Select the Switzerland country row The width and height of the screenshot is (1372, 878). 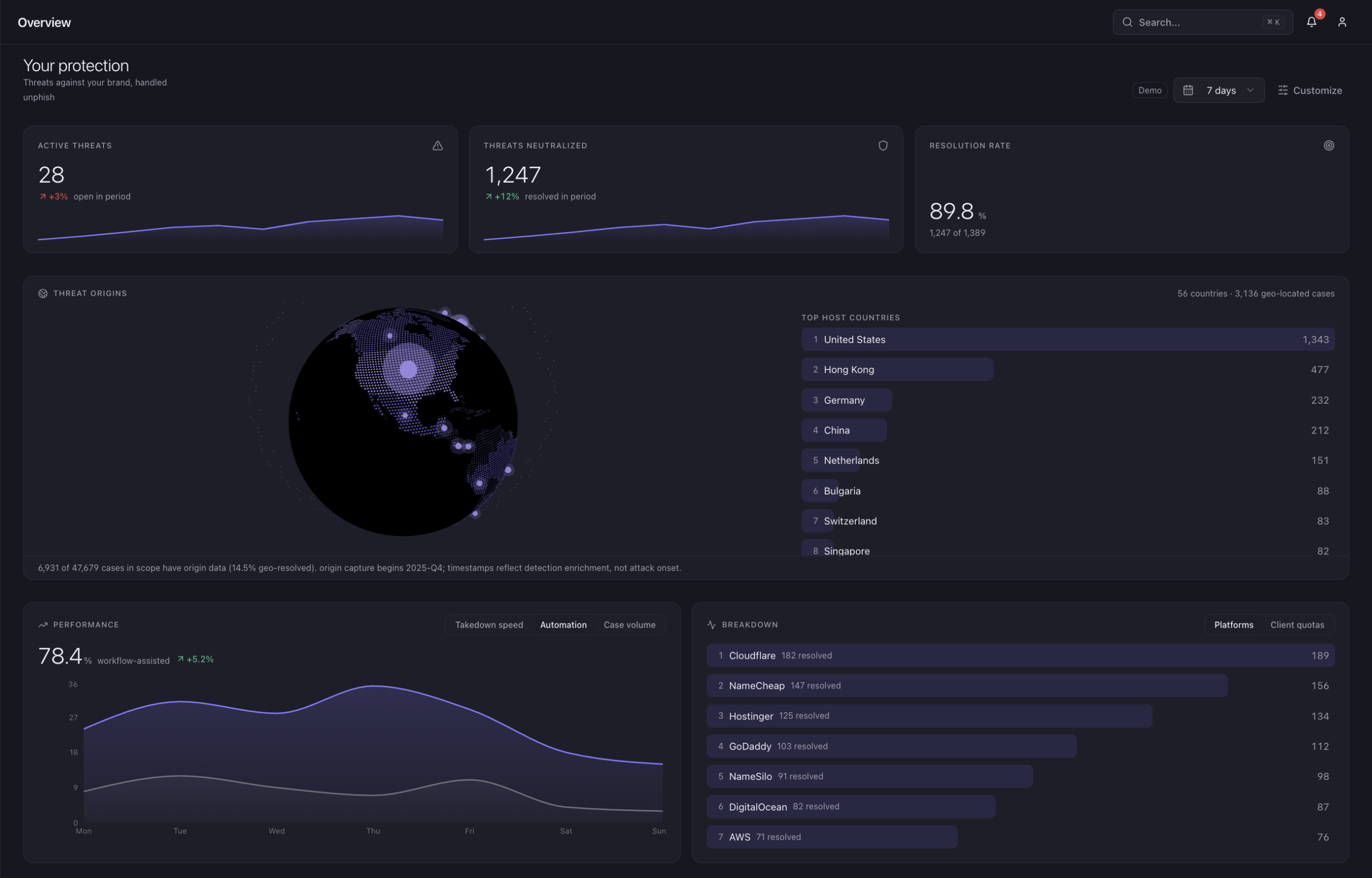[x=1068, y=521]
